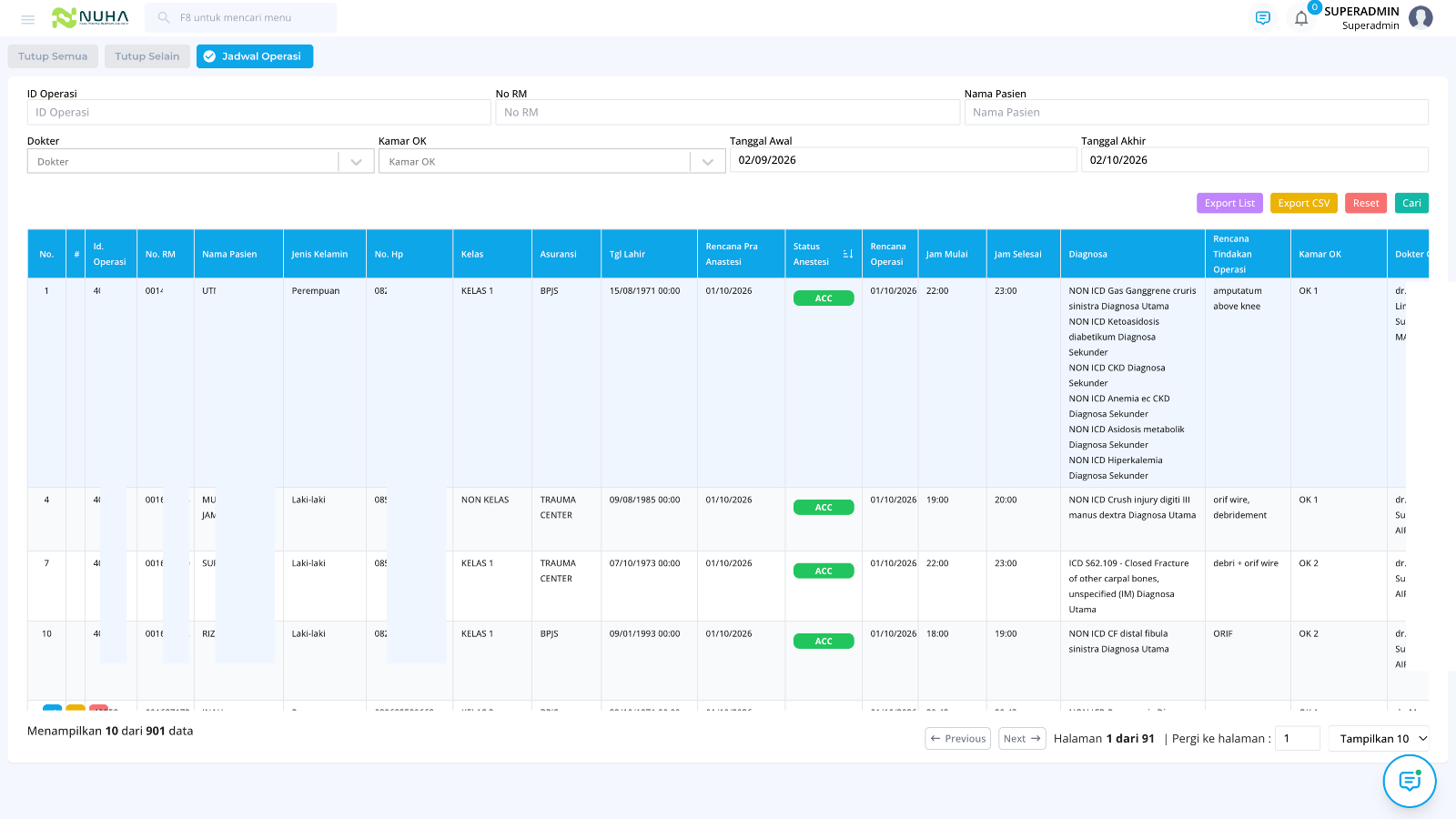Screen dimensions: 1456x819
Task: Open the Tampilkan 10 rows dropdown
Action: coord(1379,739)
